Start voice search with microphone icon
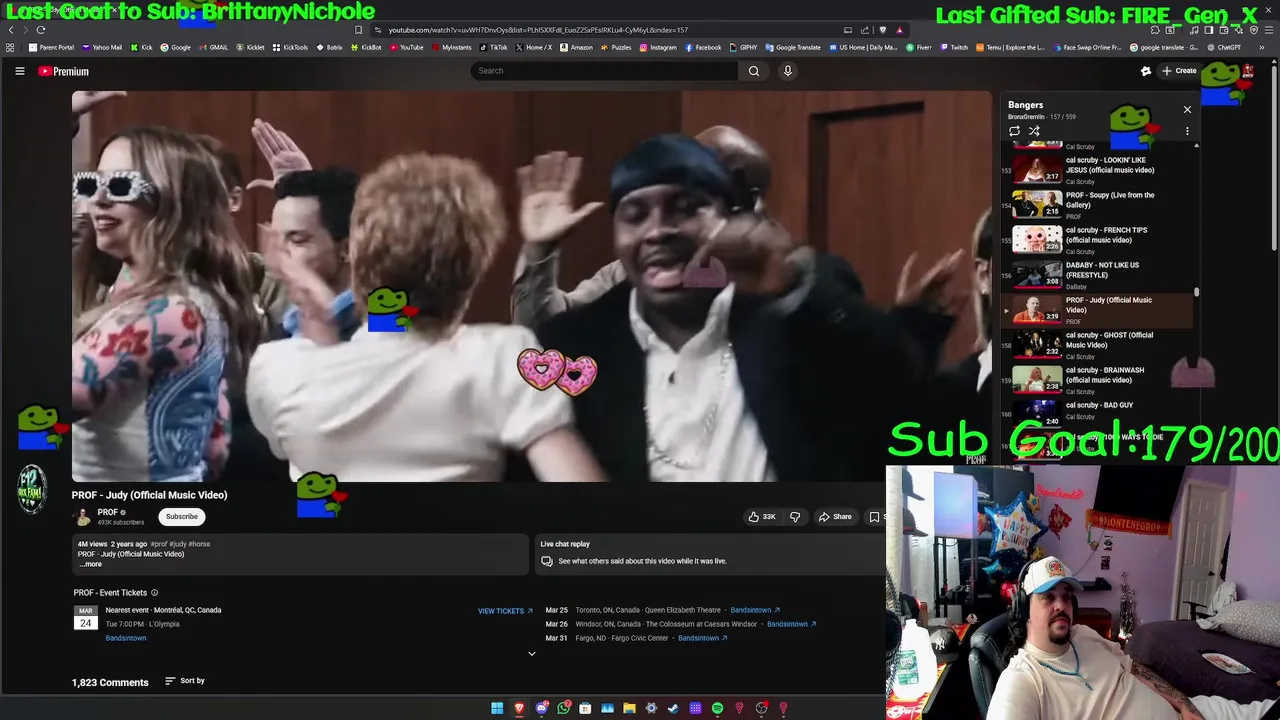The width and height of the screenshot is (1280, 720). (788, 71)
